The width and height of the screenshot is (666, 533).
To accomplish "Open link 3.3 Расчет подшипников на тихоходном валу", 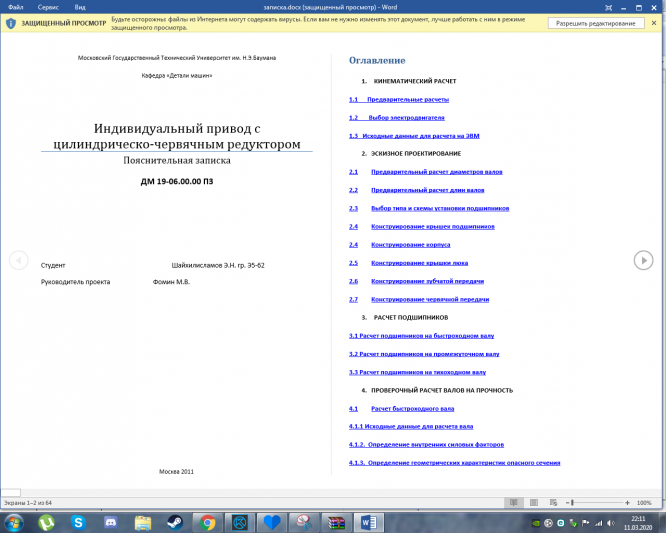I will (418, 372).
